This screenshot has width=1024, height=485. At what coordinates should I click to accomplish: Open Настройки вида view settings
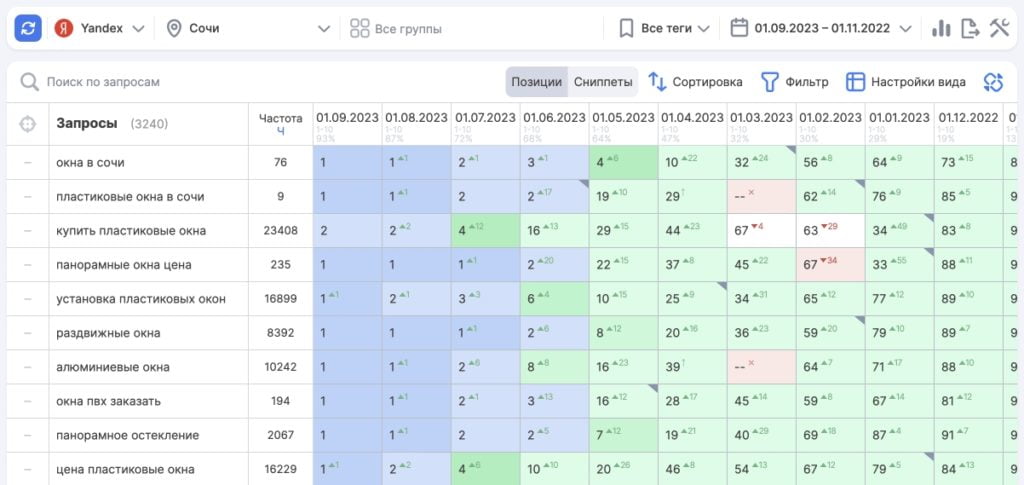[906, 82]
